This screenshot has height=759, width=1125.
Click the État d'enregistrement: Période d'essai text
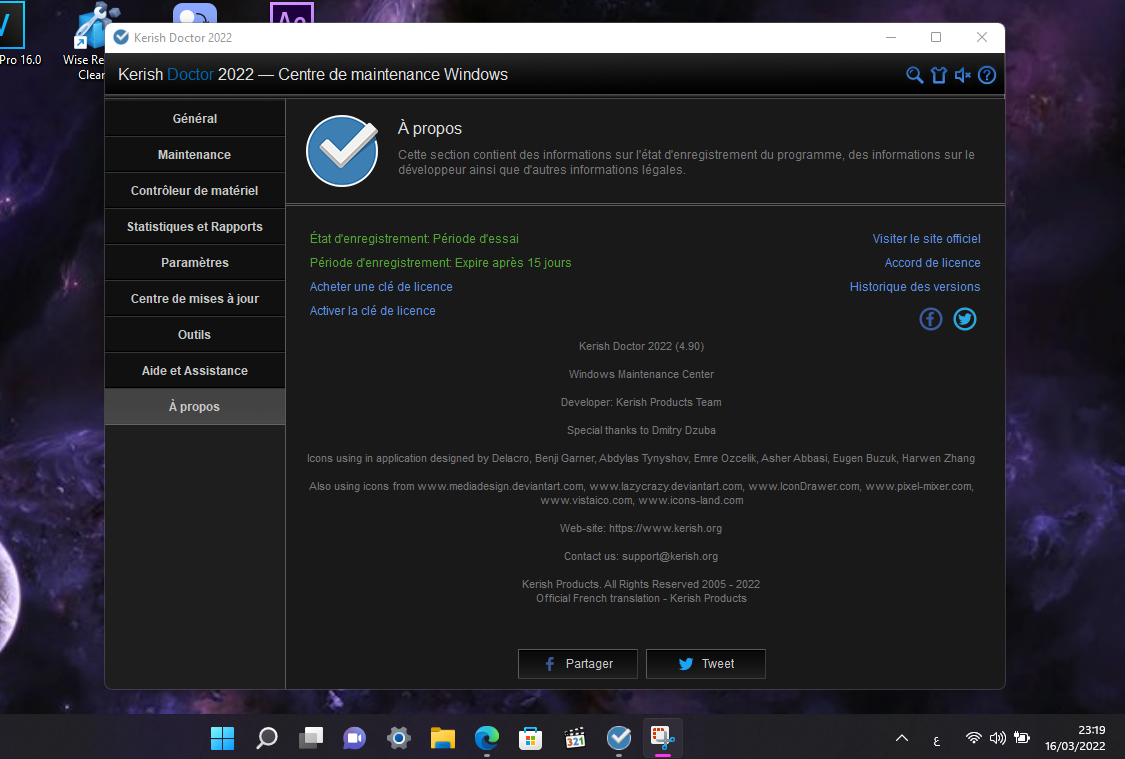[x=414, y=238]
